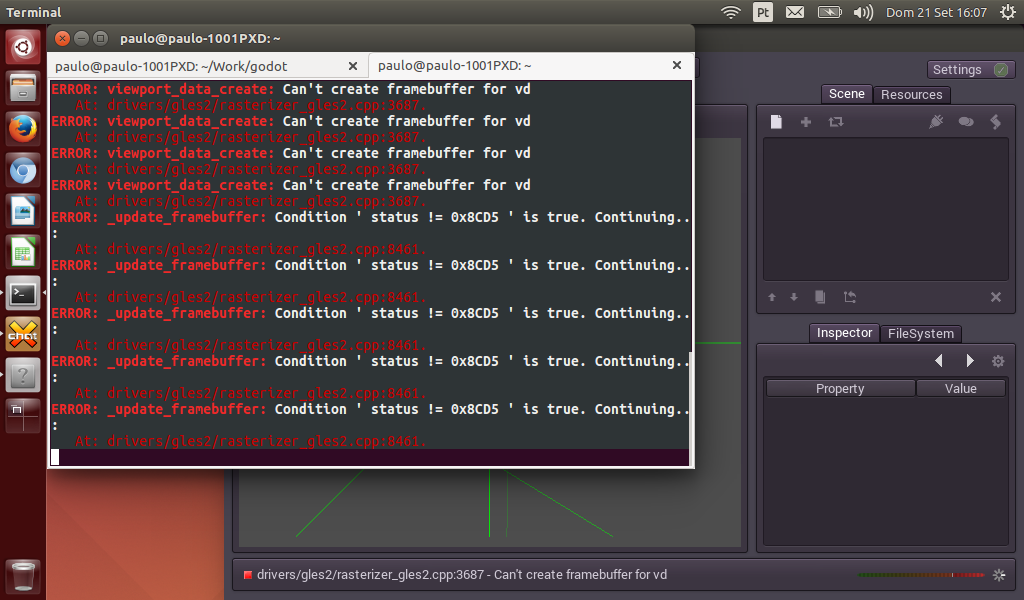
Task: Click the terminal cursor prompt line
Action: 370,457
